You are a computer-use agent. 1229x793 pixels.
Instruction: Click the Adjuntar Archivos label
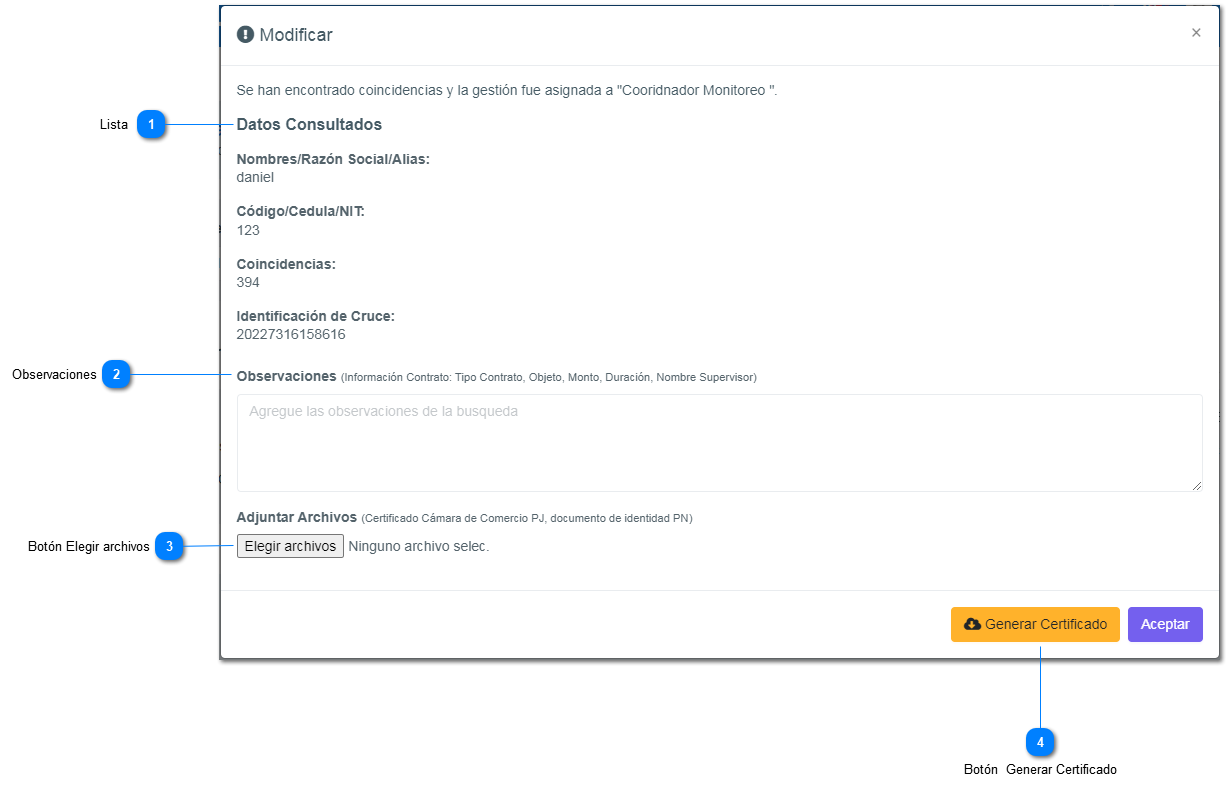[x=296, y=517]
